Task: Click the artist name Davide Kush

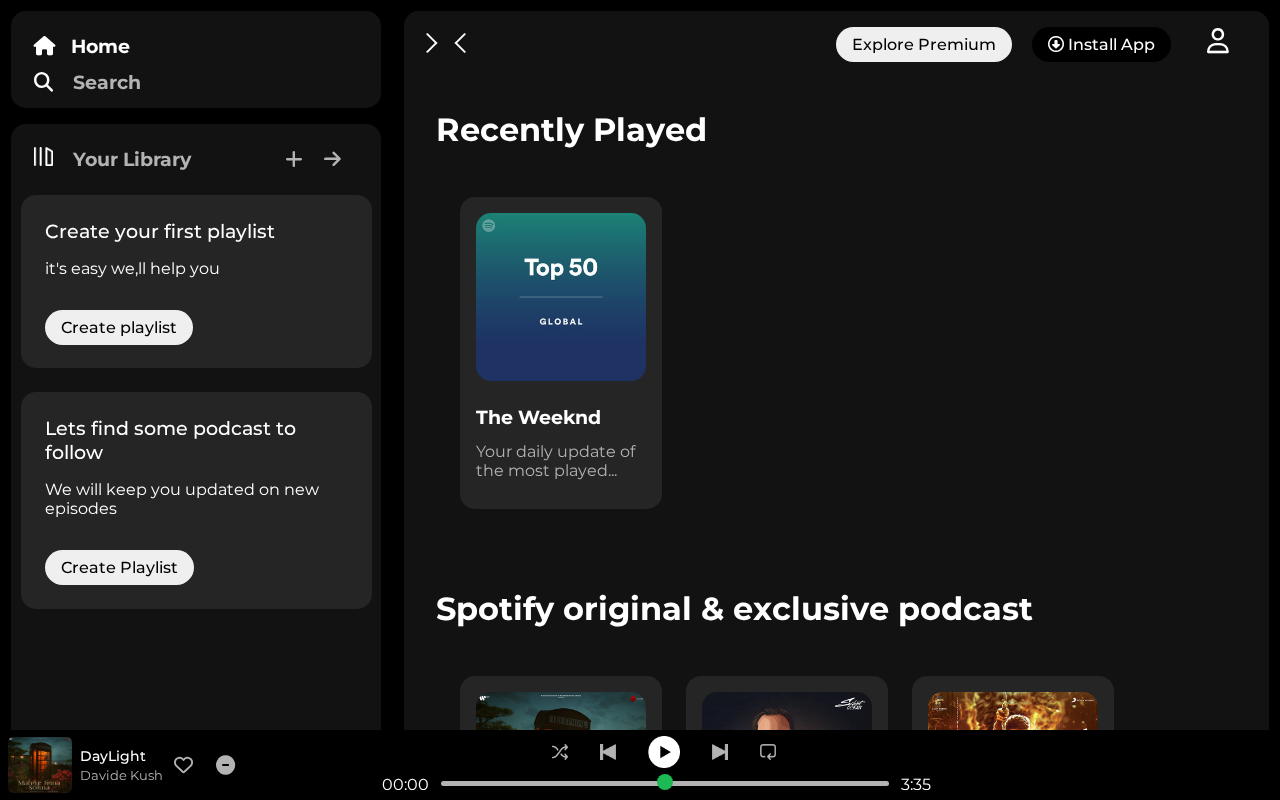Action: (121, 775)
